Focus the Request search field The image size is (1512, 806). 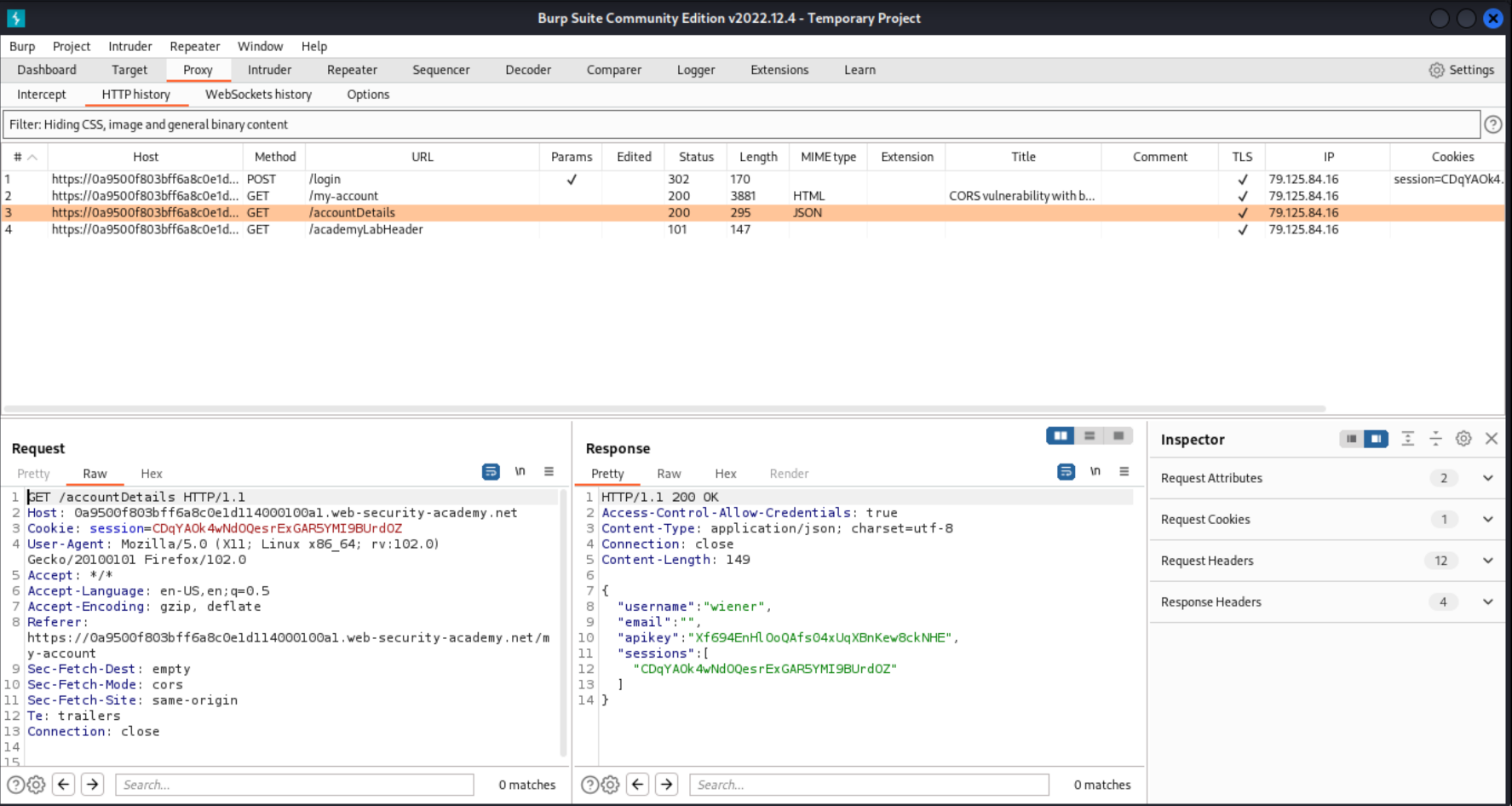pyautogui.click(x=295, y=785)
